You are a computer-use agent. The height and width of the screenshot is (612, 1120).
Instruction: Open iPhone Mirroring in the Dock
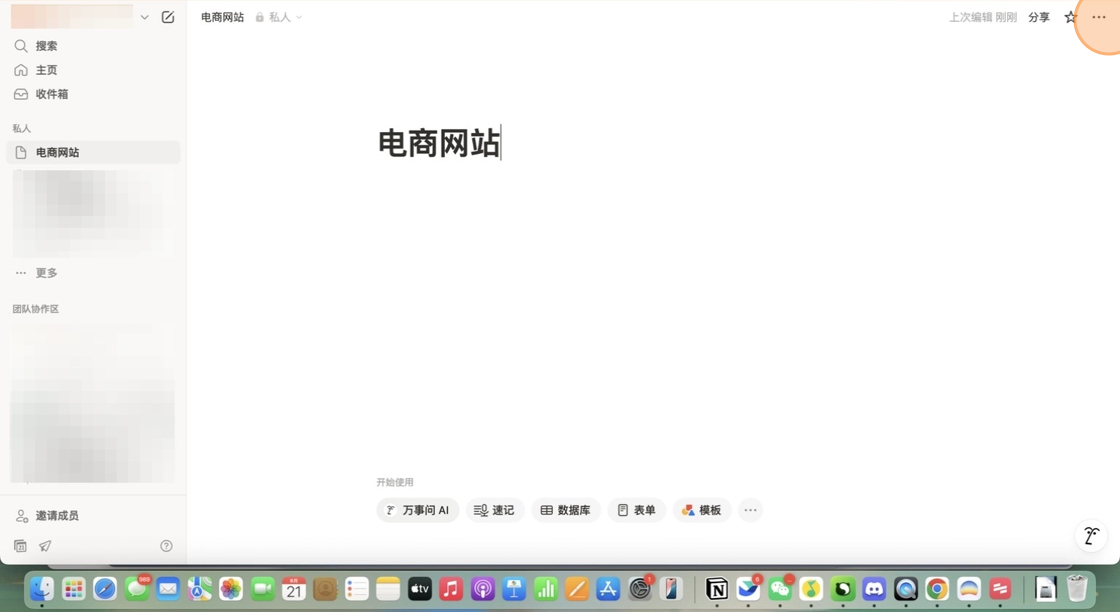pos(671,588)
